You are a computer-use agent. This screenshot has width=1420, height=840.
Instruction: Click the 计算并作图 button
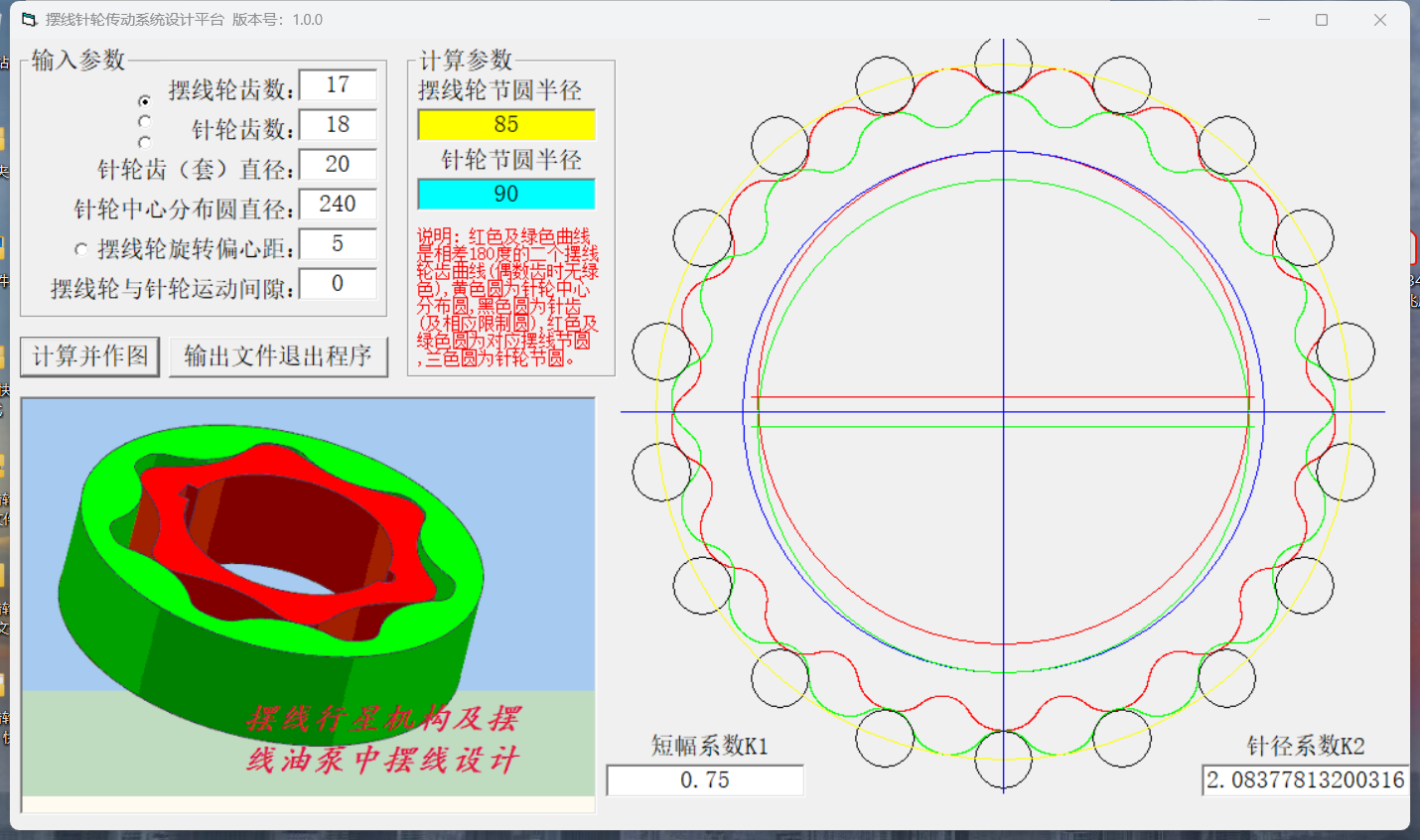coord(90,356)
